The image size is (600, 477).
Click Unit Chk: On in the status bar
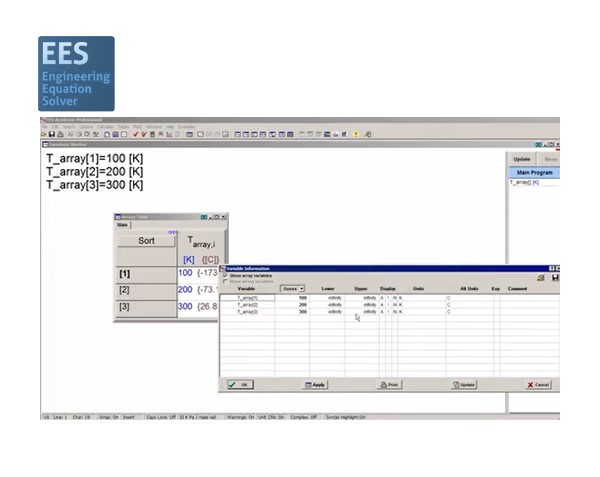271,417
